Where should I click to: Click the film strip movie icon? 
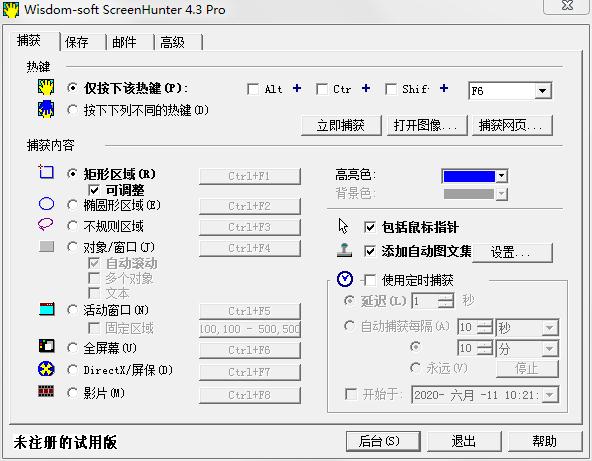coord(46,391)
